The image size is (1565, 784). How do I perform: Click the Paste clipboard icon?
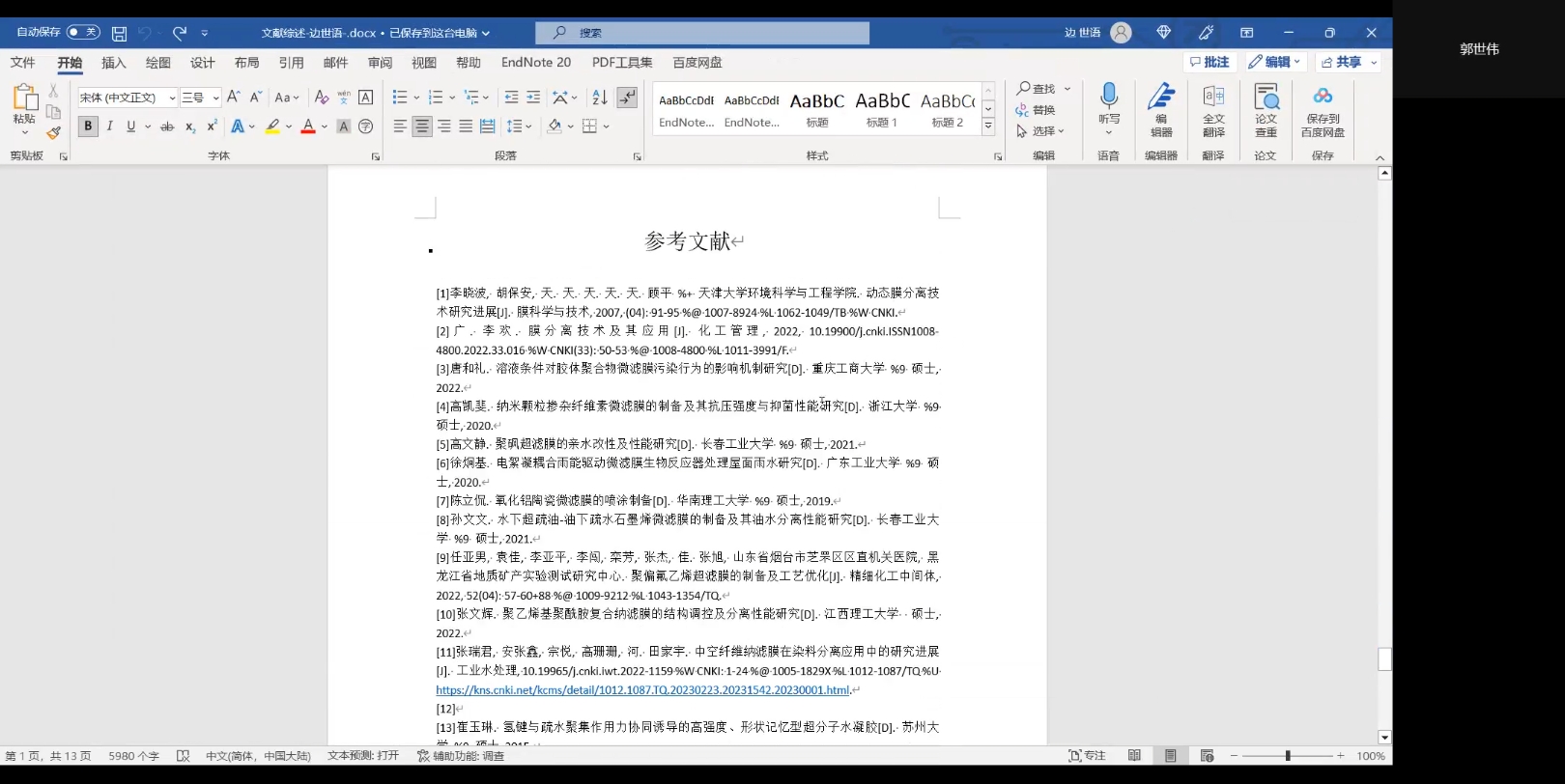[x=24, y=98]
